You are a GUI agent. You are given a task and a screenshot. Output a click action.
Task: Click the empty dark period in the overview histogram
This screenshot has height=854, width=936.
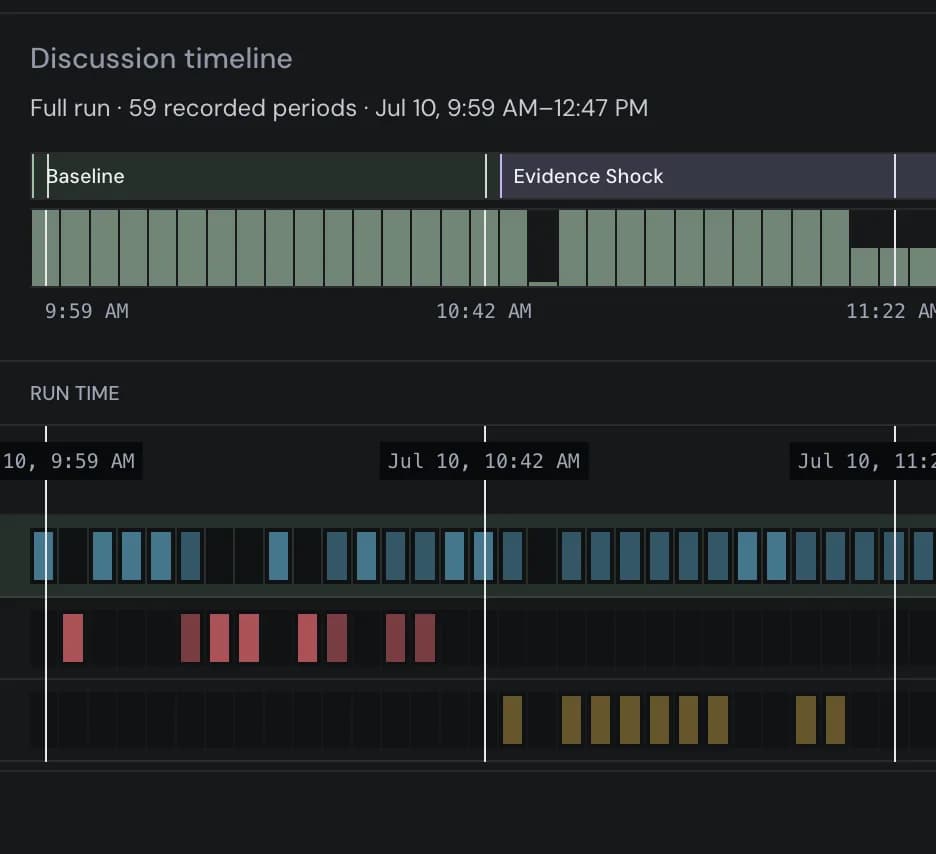click(543, 248)
